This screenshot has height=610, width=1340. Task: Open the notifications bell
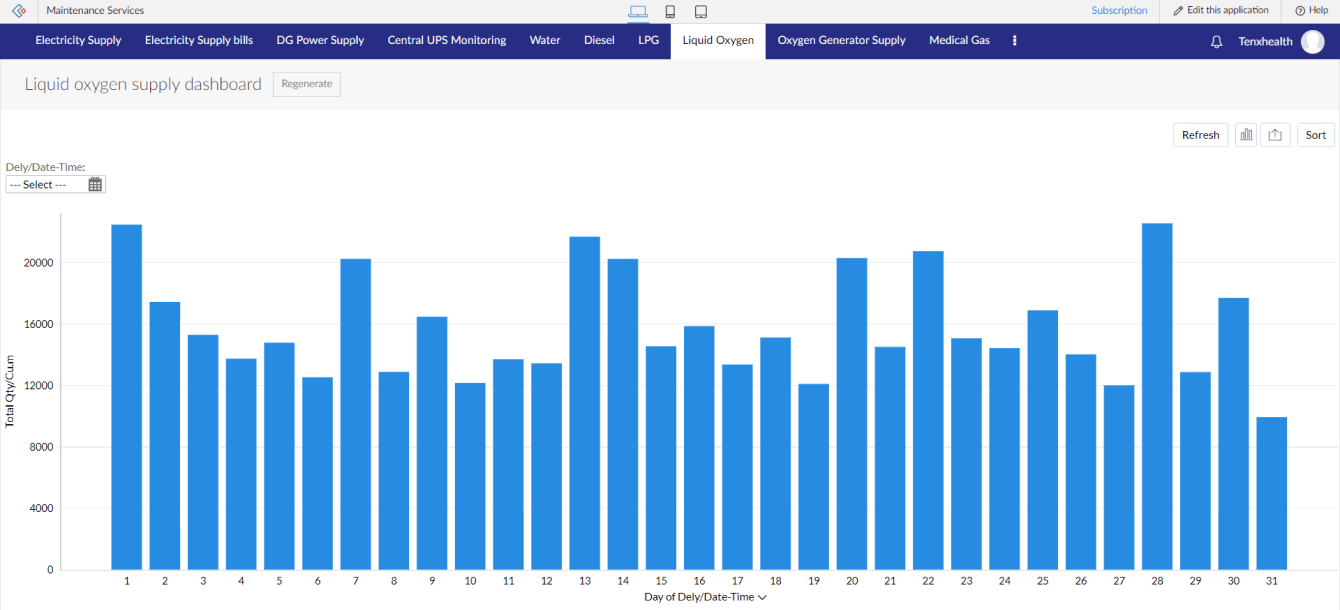coord(1216,42)
